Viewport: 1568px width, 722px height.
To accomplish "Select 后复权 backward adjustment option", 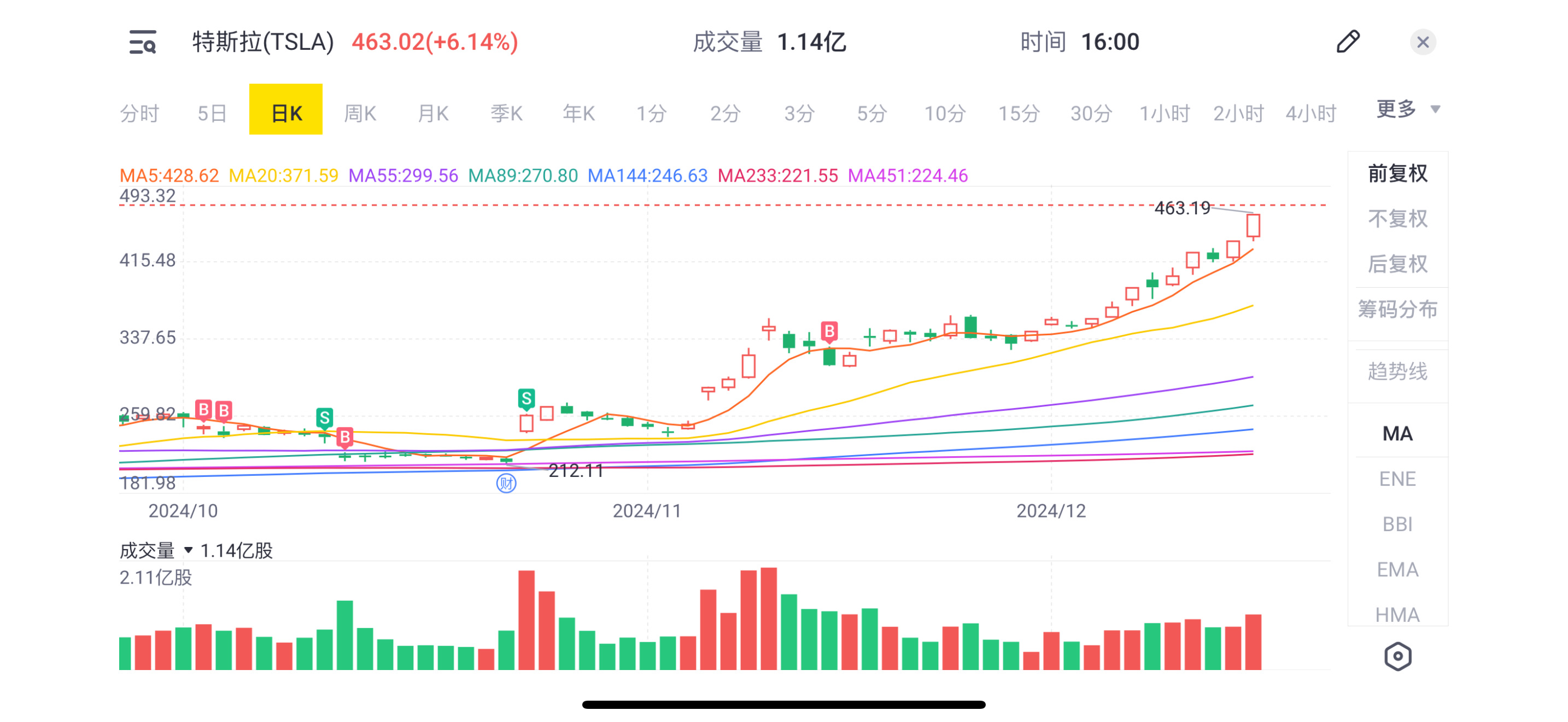I will coord(1397,264).
